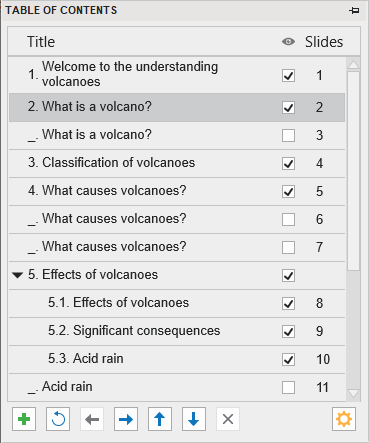The image size is (369, 443).
Task: Click the circular reset arrow icon
Action: point(58,419)
